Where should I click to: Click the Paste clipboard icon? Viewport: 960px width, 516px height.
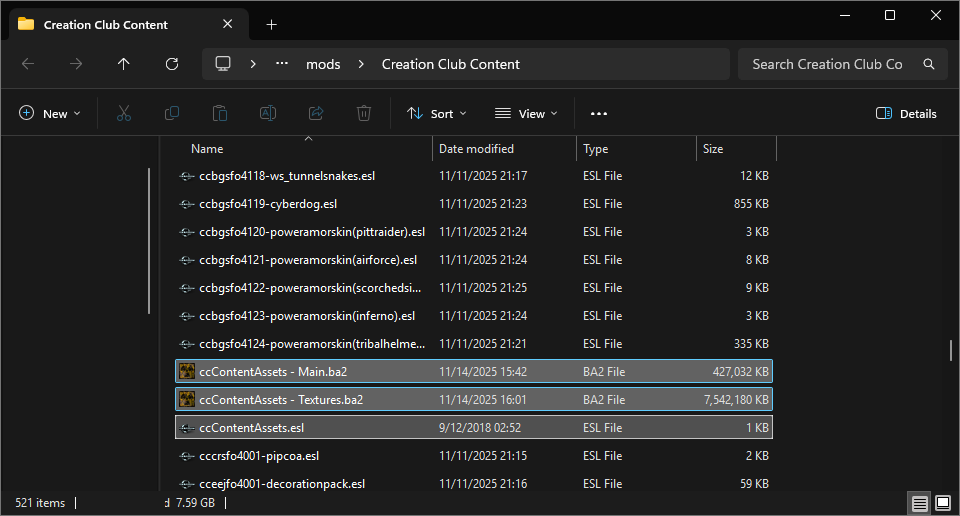click(220, 114)
